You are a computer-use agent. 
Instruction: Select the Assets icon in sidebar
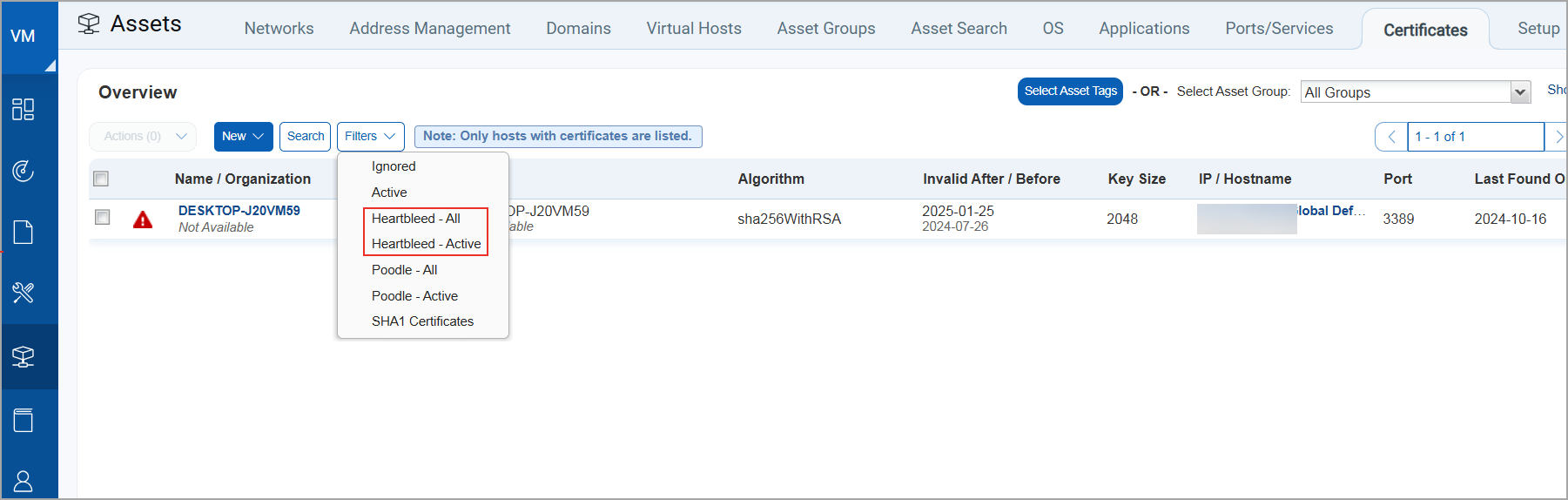tap(24, 356)
